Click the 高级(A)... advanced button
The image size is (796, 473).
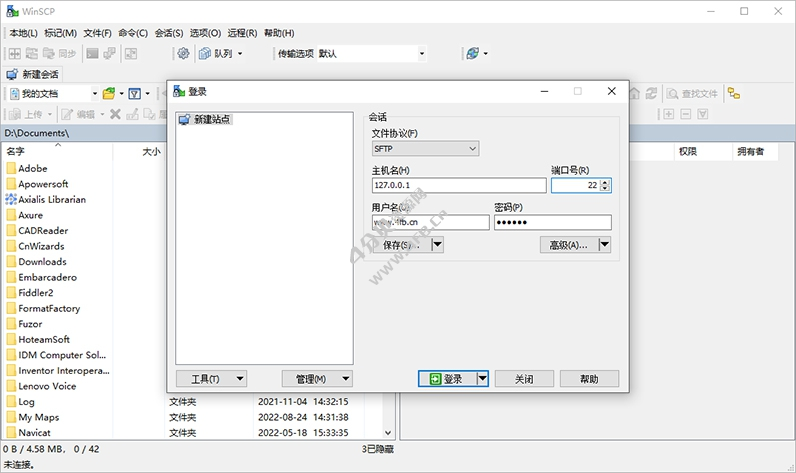pos(569,245)
